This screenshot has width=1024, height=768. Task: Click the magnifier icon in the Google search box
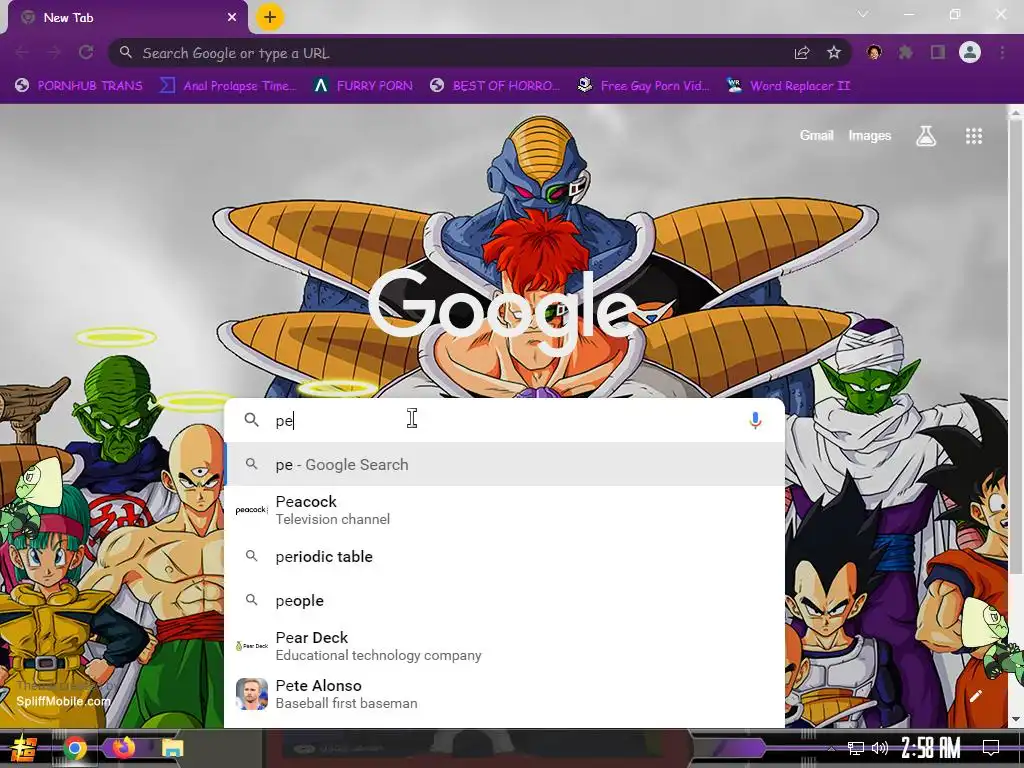[x=251, y=420]
